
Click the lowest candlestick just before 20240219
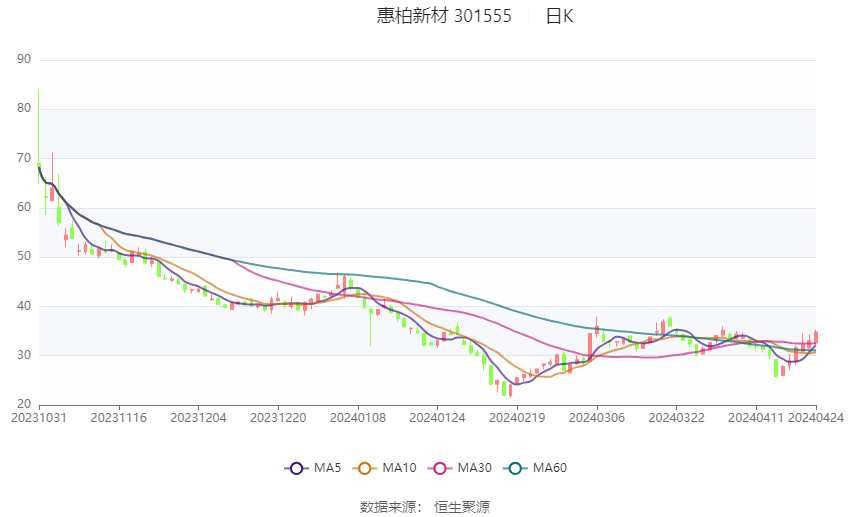(x=511, y=390)
